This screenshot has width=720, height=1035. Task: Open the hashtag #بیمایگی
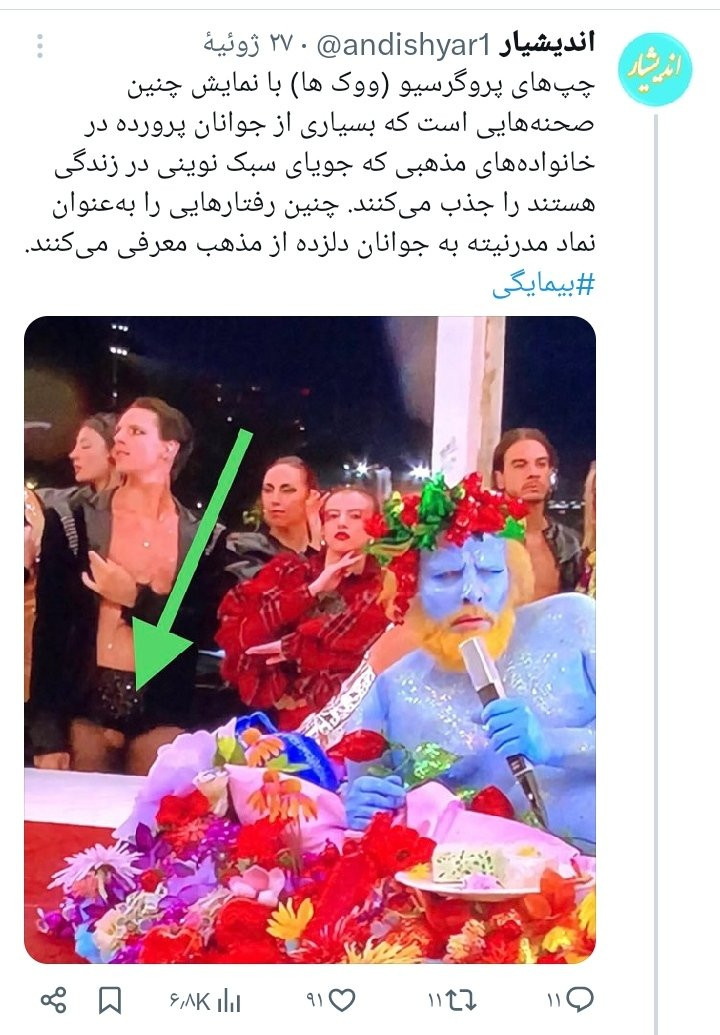(x=543, y=284)
